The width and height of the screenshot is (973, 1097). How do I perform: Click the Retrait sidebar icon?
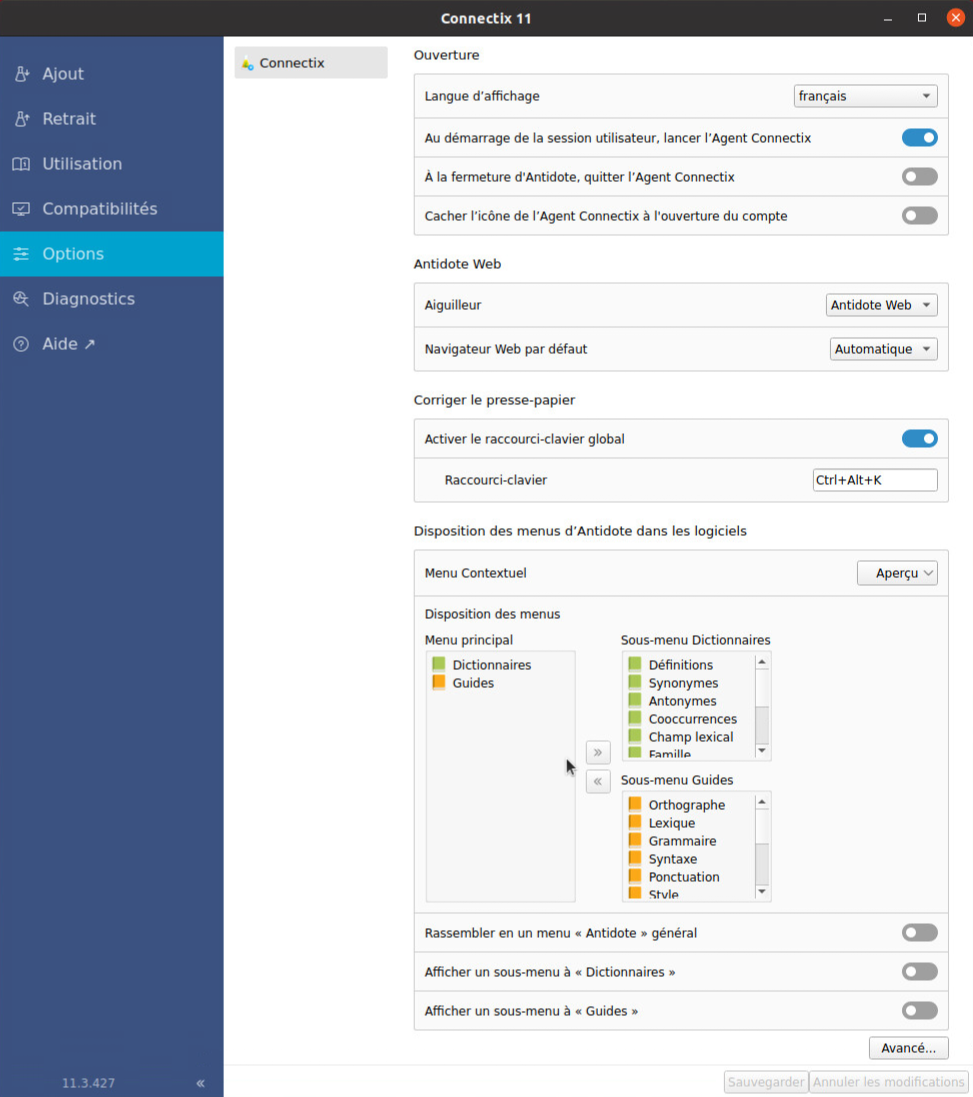(22, 119)
